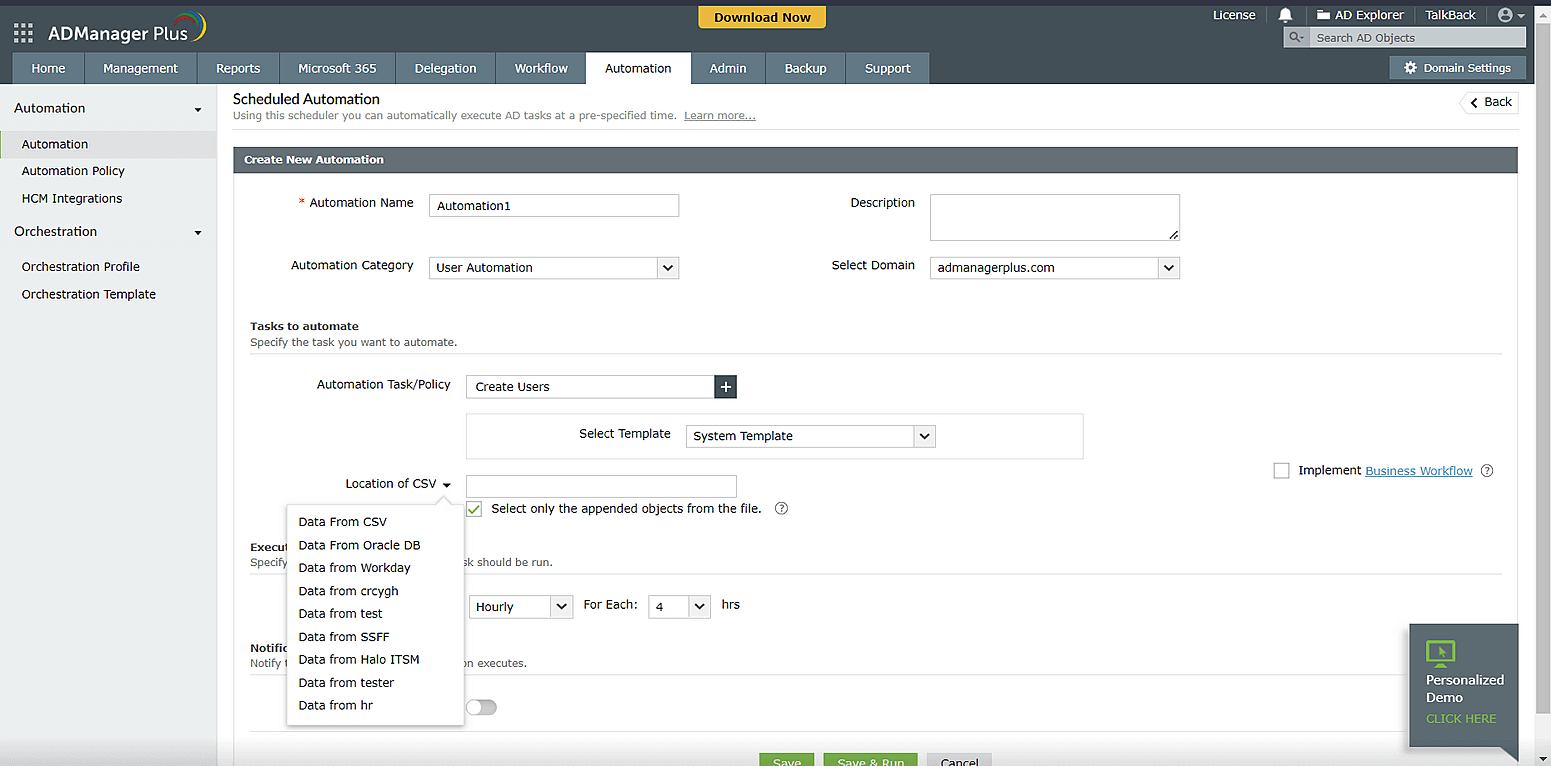
Task: Enable Implement Business Workflow checkbox
Action: click(1281, 471)
